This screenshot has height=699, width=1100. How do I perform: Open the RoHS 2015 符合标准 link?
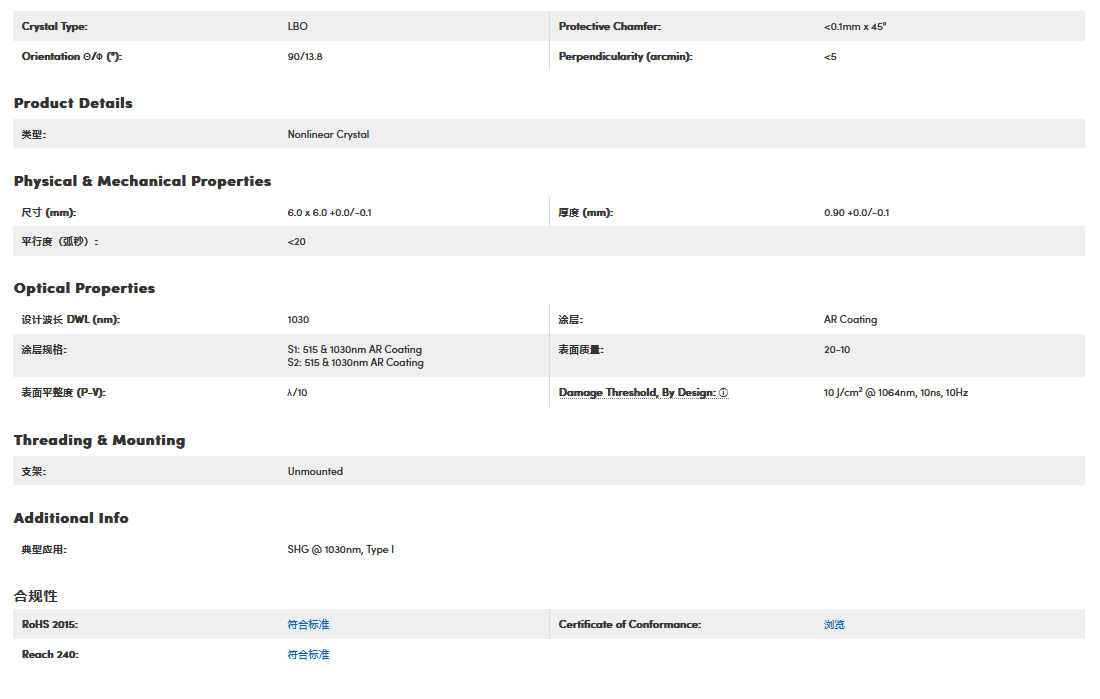[308, 625]
